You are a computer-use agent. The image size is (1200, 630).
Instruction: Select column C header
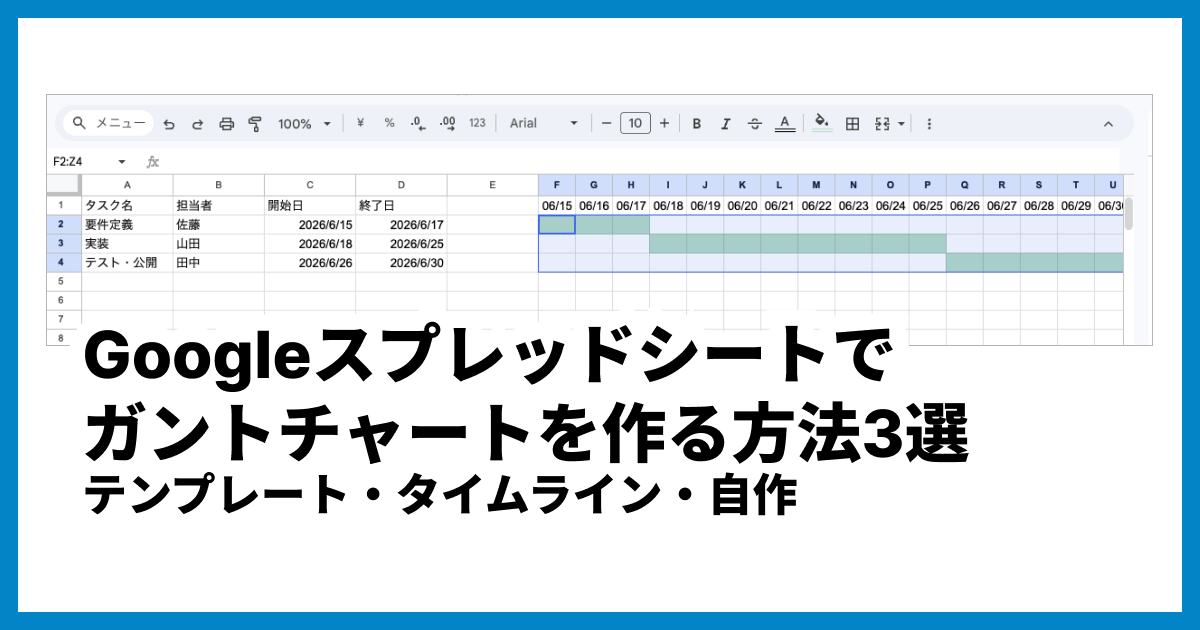coord(310,185)
